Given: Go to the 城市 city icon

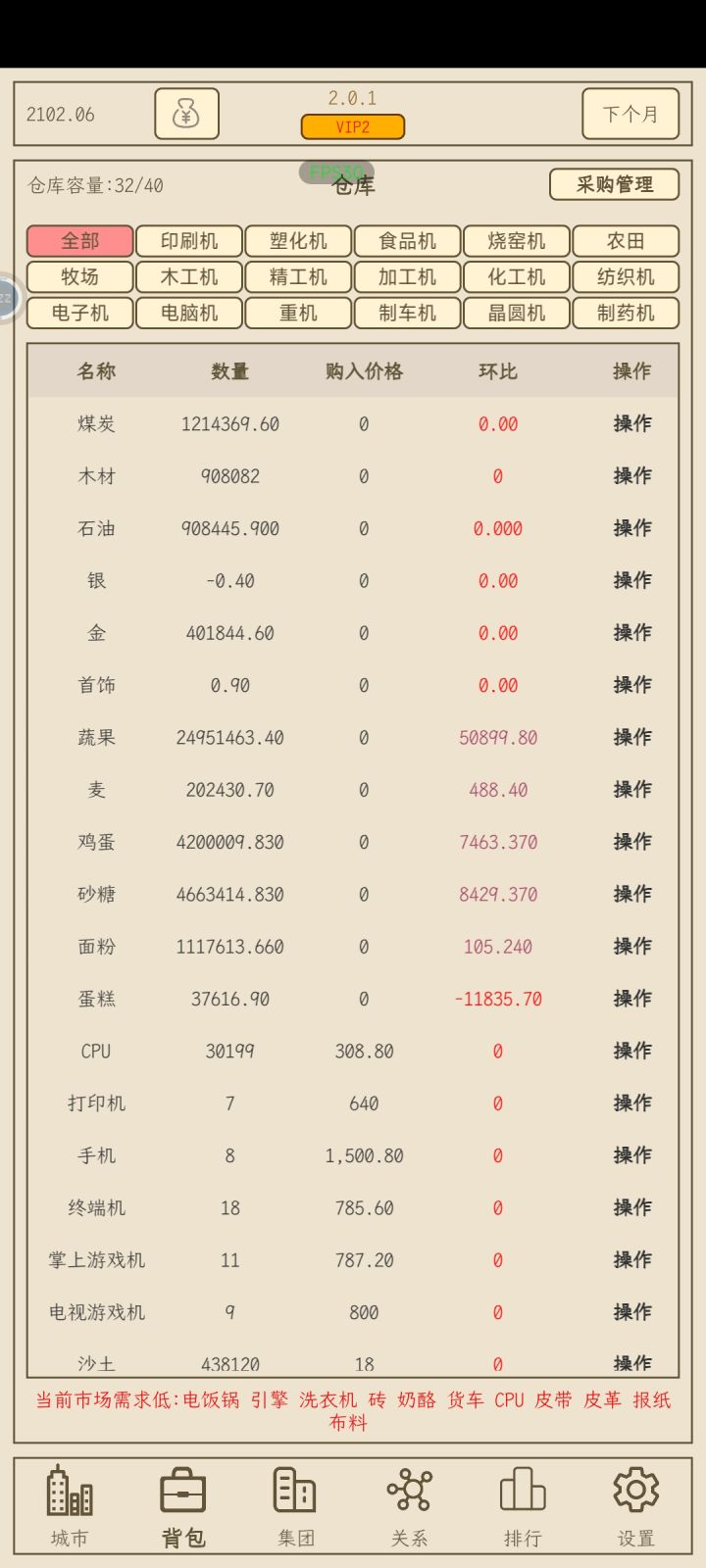Looking at the screenshot, I should [x=70, y=1491].
